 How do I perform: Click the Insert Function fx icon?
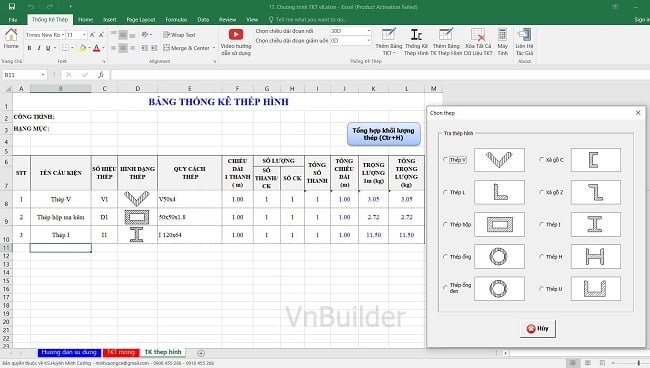(x=101, y=75)
